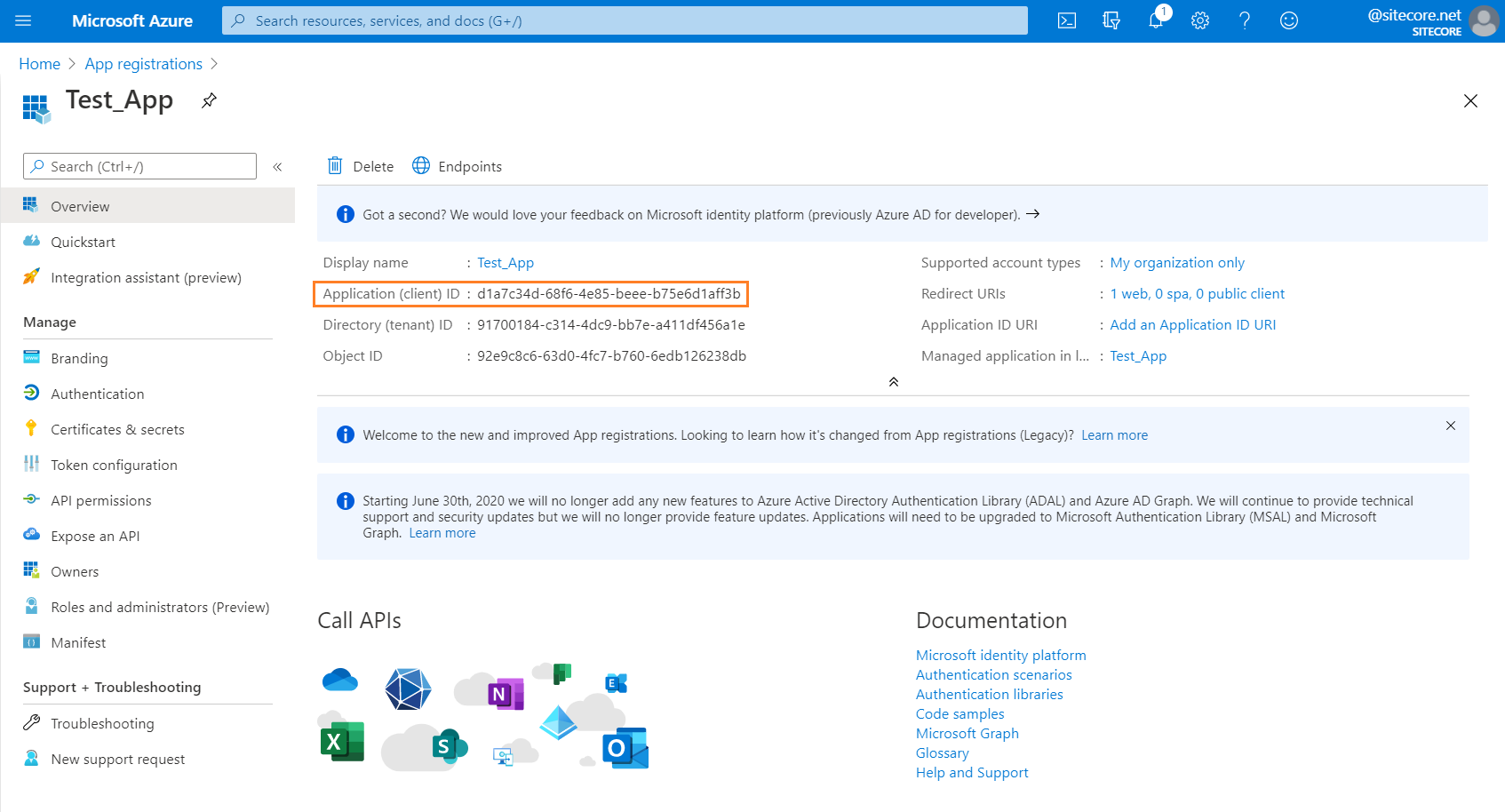The image size is (1505, 812).
Task: Open Authentication scenarios documentation
Action: (x=993, y=674)
